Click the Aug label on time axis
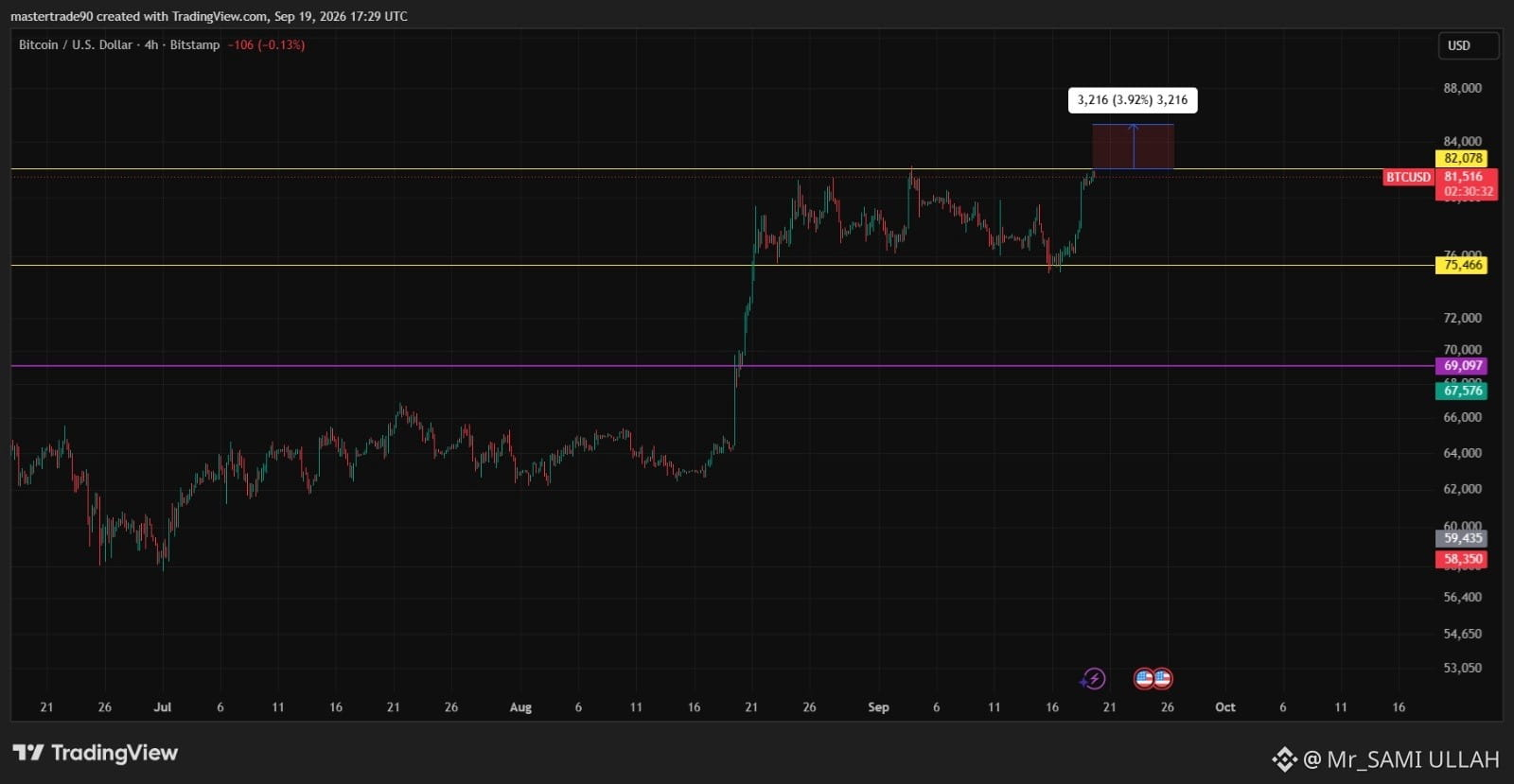Image resolution: width=1514 pixels, height=784 pixels. (520, 707)
